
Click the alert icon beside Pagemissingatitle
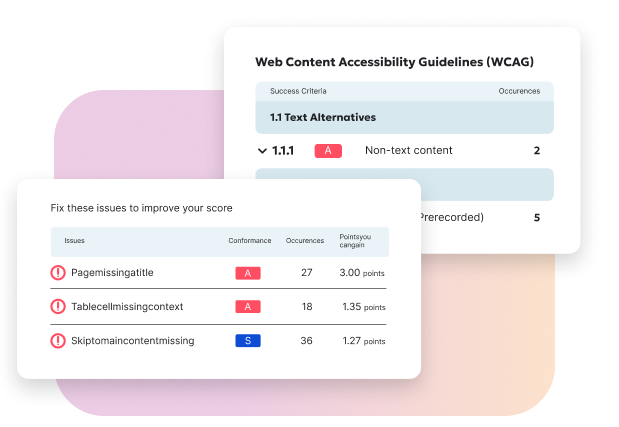[x=58, y=273]
